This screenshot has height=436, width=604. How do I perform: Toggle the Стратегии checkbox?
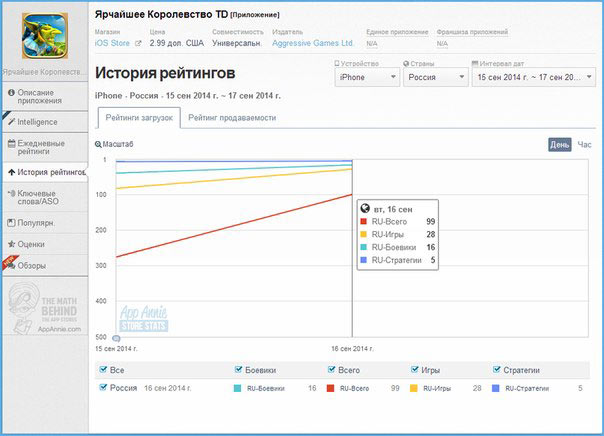click(497, 369)
